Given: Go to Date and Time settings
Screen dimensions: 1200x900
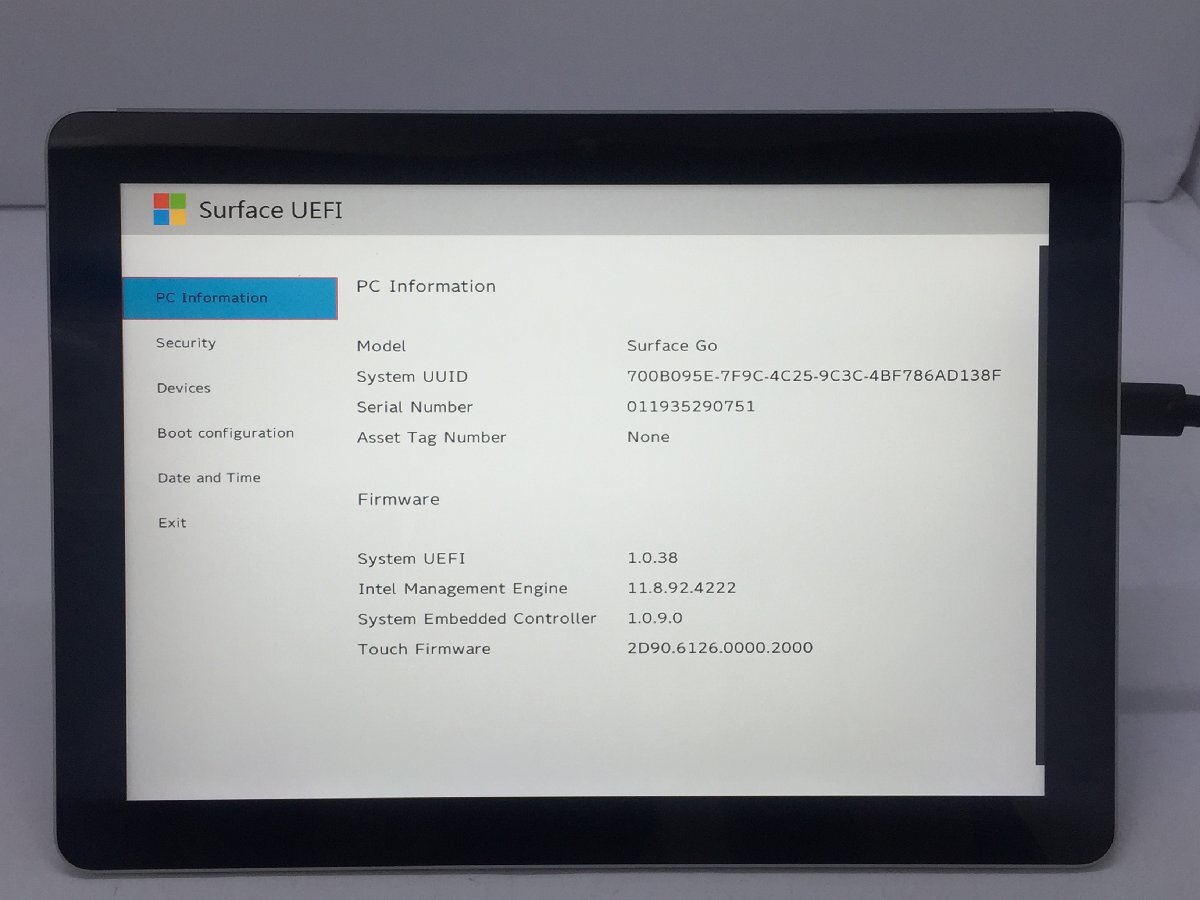Looking at the screenshot, I should pyautogui.click(x=209, y=478).
